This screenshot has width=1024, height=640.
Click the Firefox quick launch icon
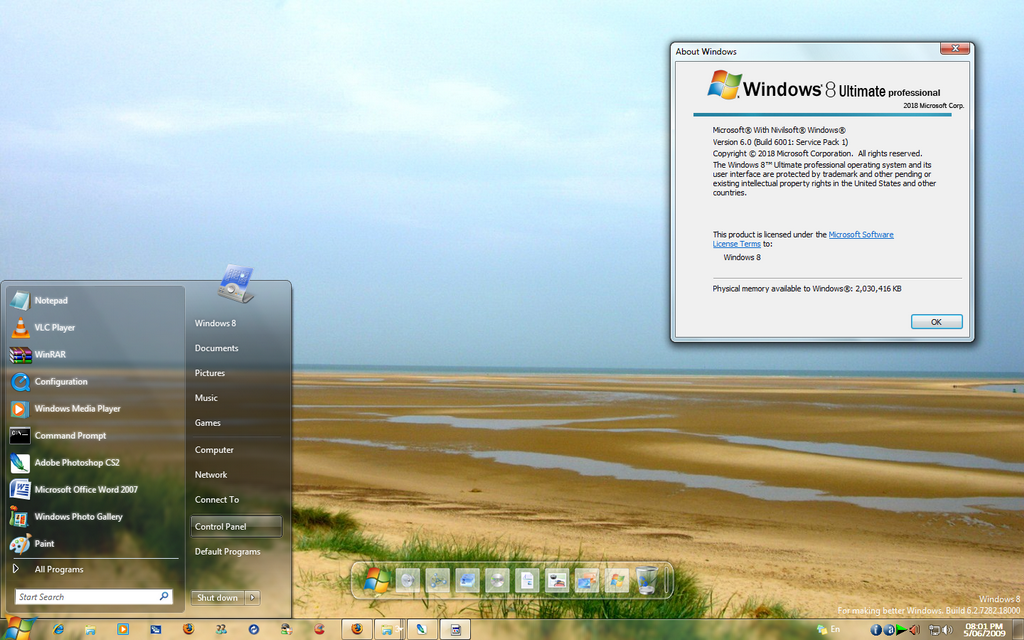point(188,630)
